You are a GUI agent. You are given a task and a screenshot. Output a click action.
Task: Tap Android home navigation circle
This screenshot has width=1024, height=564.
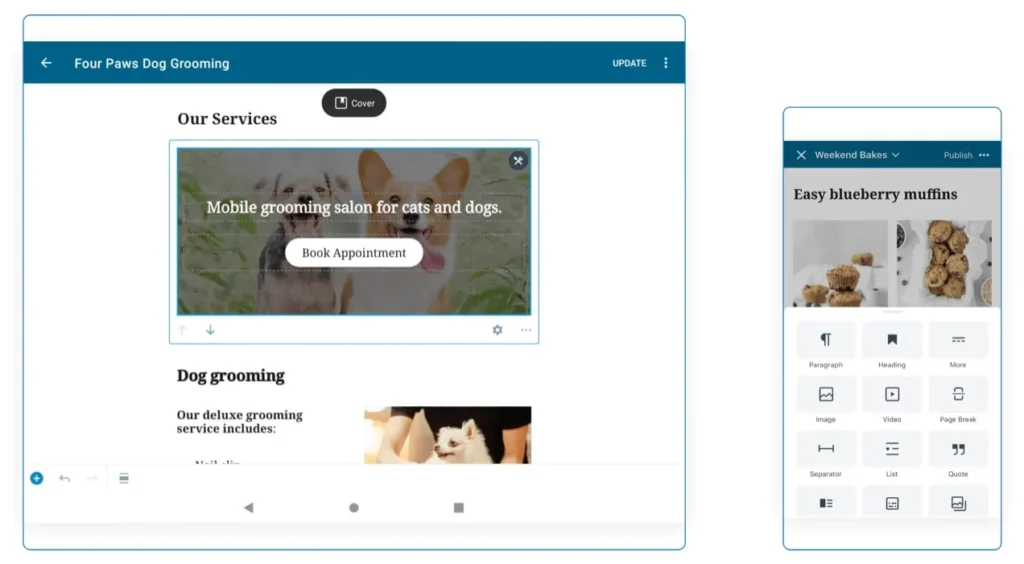[354, 508]
